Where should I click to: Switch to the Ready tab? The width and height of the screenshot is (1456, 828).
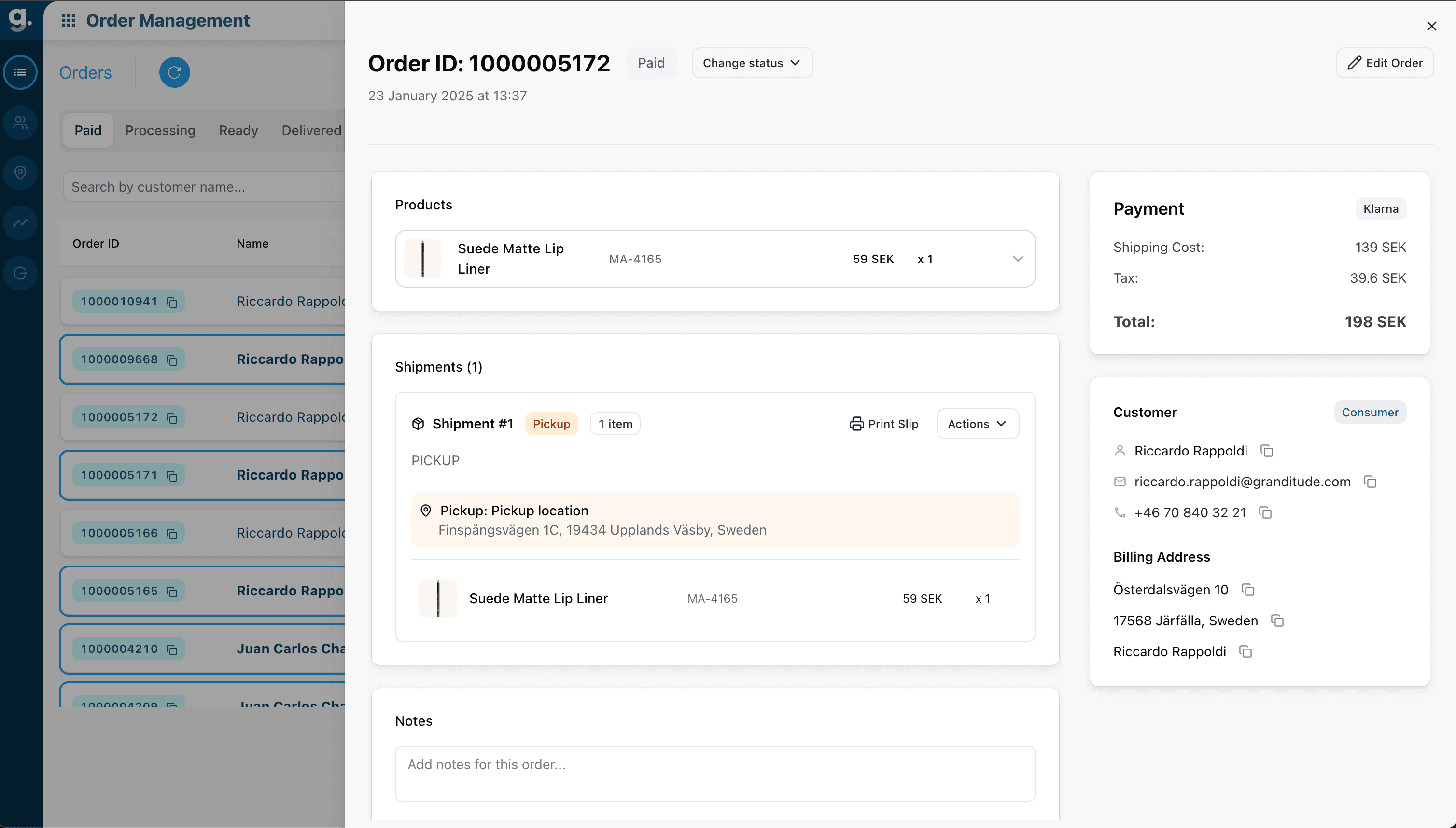tap(238, 130)
